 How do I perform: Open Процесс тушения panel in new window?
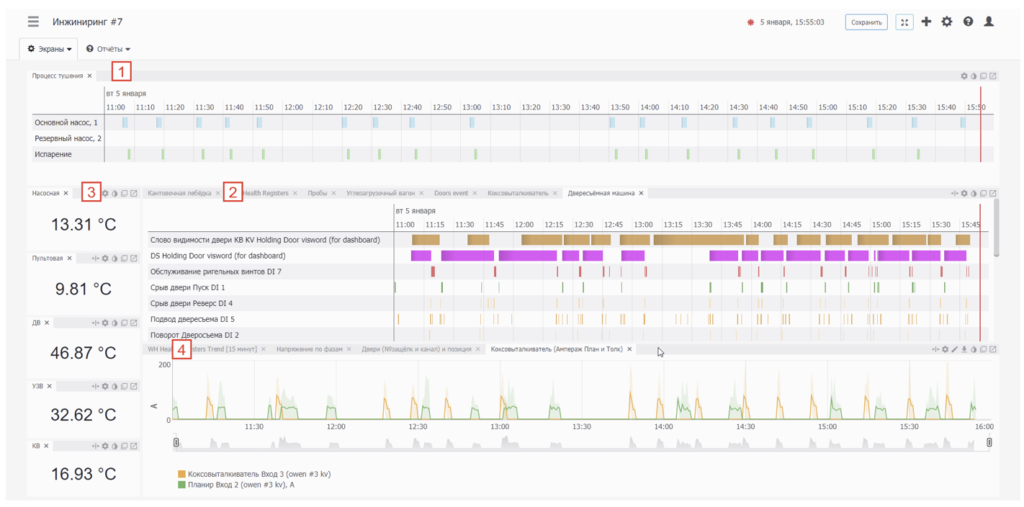pos(993,76)
